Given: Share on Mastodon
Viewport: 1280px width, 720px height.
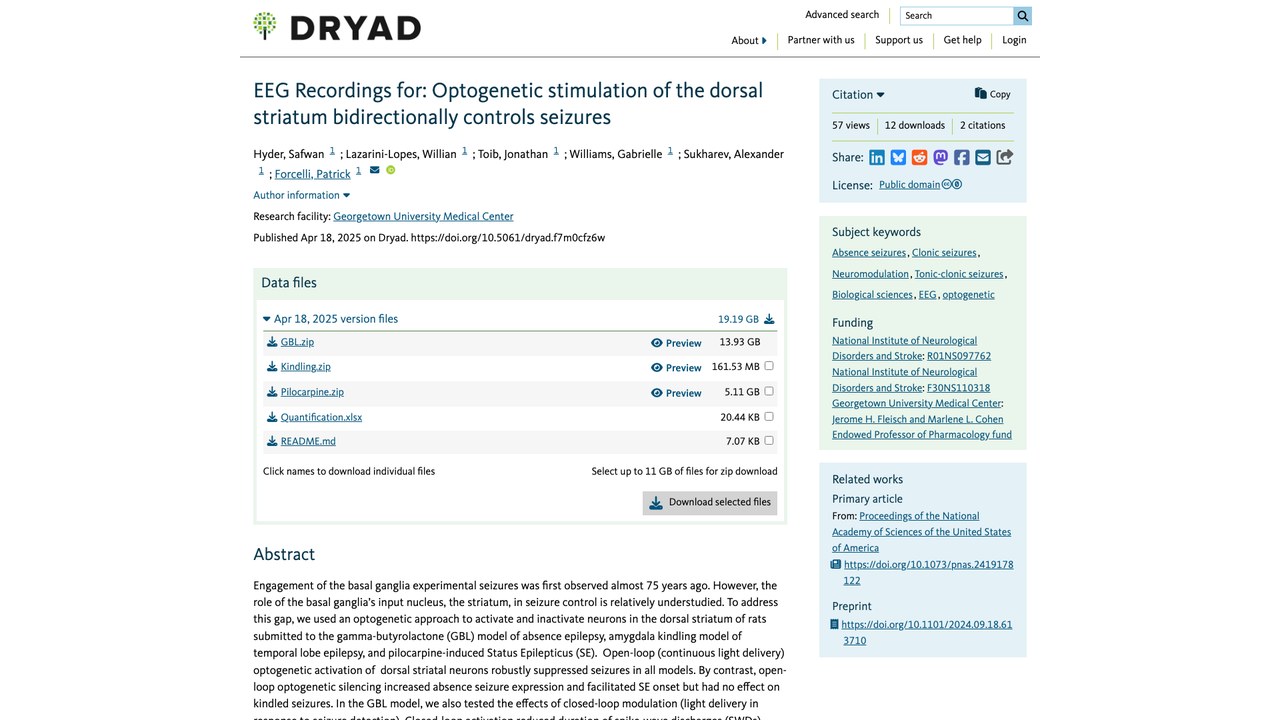Looking at the screenshot, I should click(x=940, y=157).
